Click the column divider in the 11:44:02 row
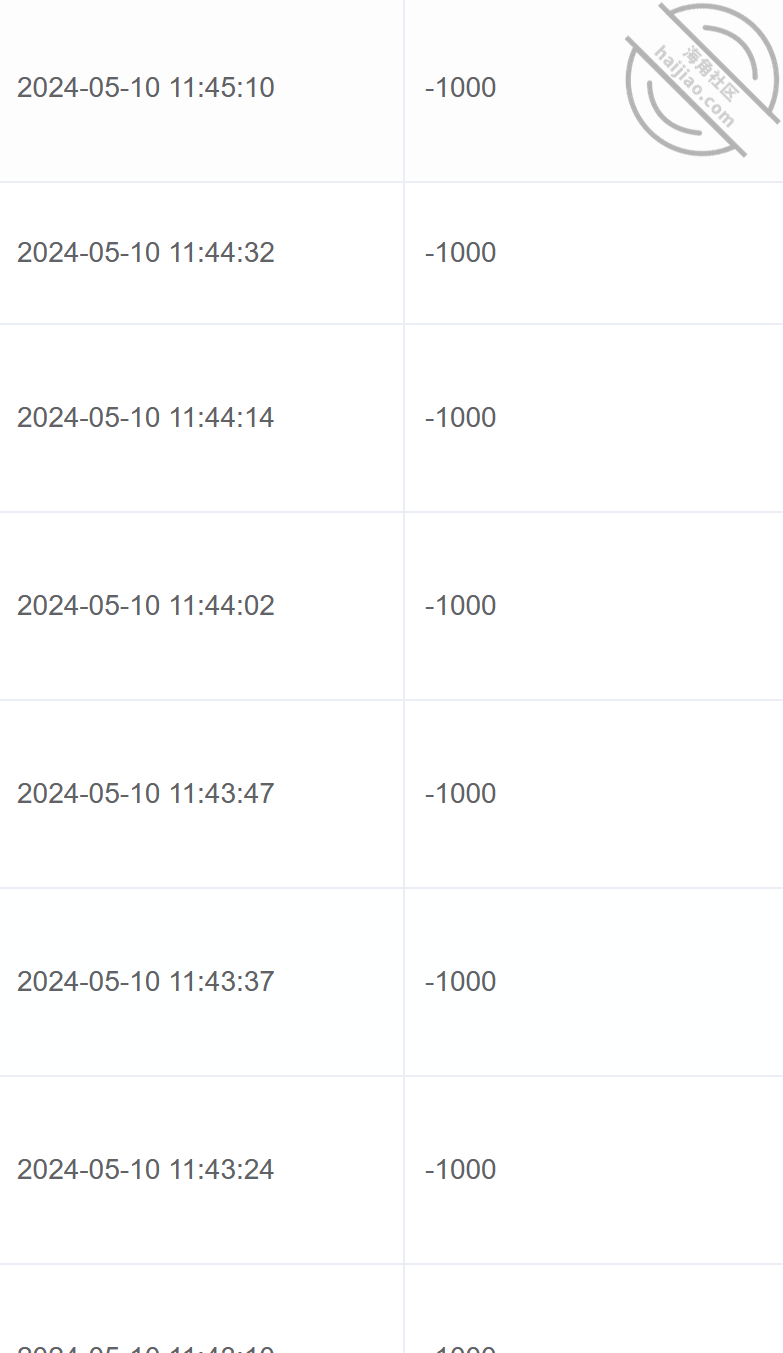783x1353 pixels. 404,606
